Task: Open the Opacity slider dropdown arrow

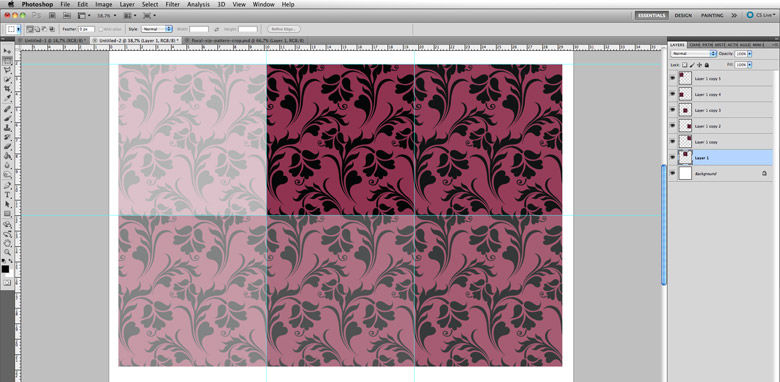Action: (x=750, y=53)
